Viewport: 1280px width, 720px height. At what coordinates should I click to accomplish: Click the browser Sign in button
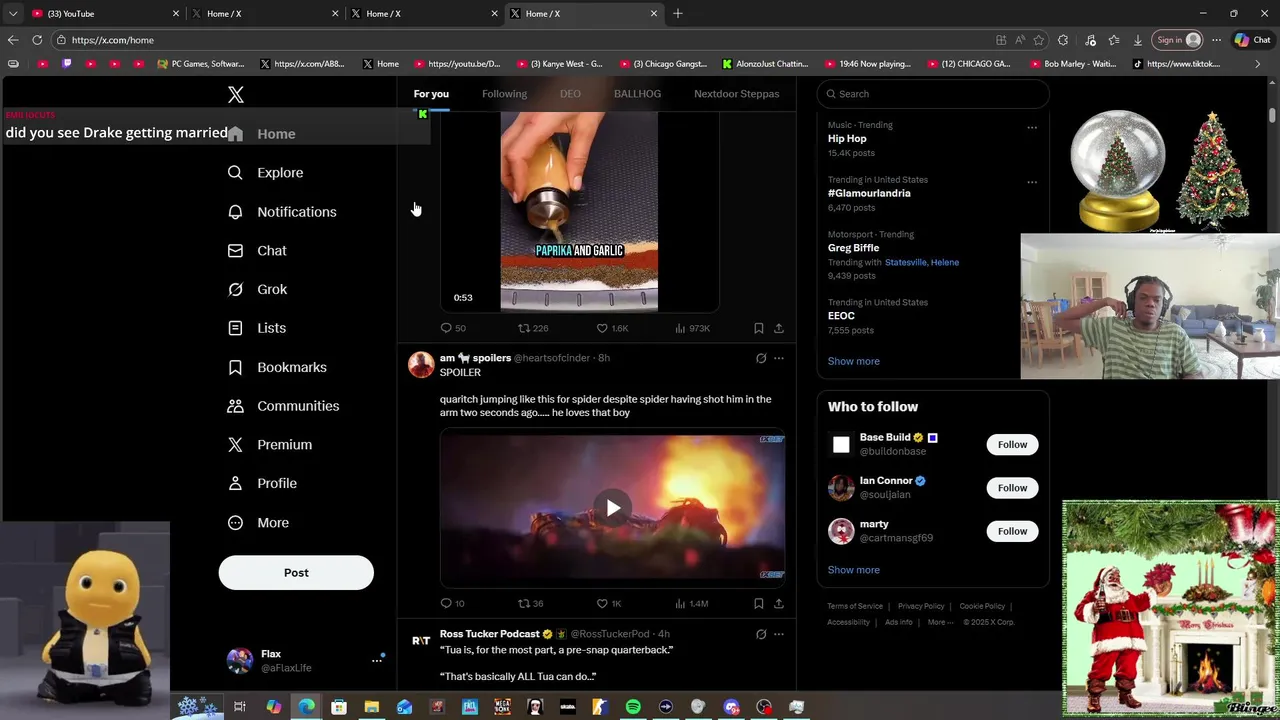coord(1177,40)
